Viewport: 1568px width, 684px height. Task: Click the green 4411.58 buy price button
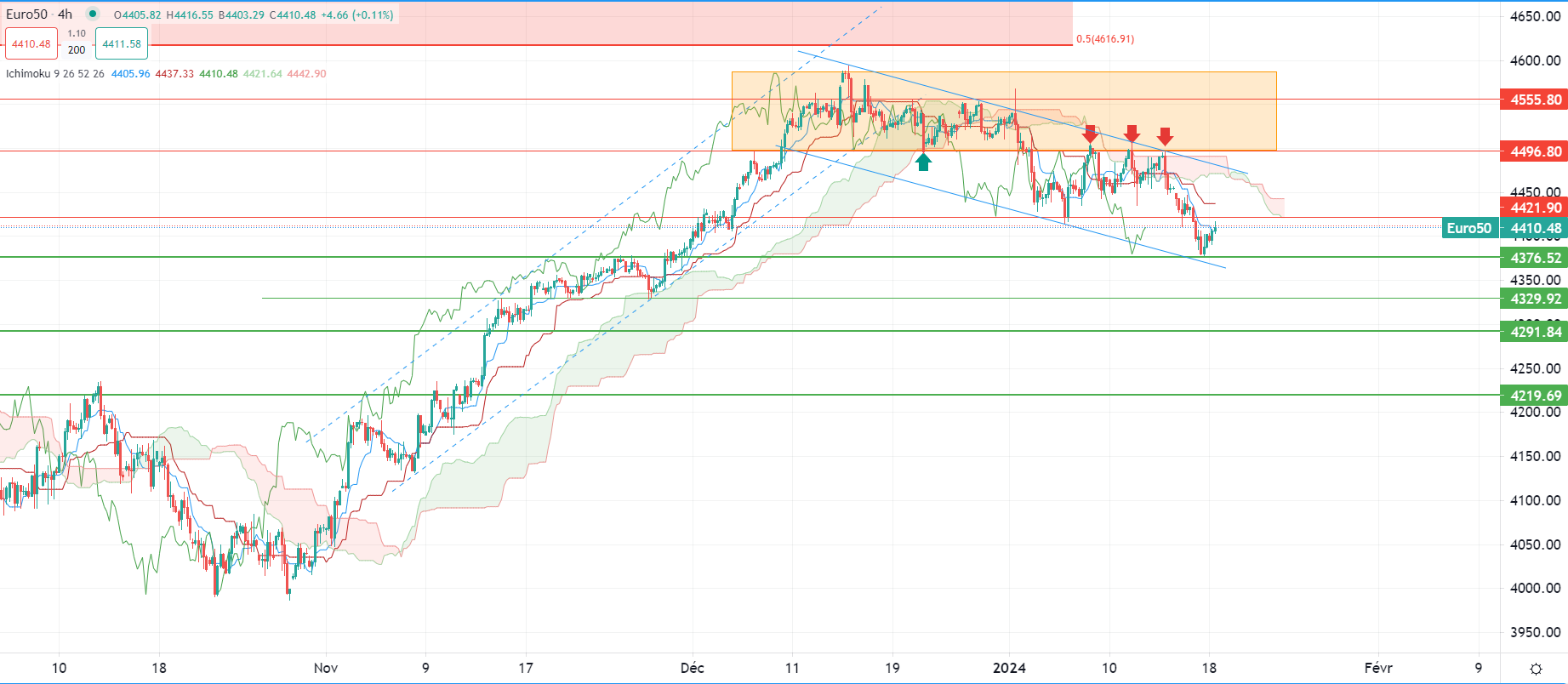(x=122, y=44)
